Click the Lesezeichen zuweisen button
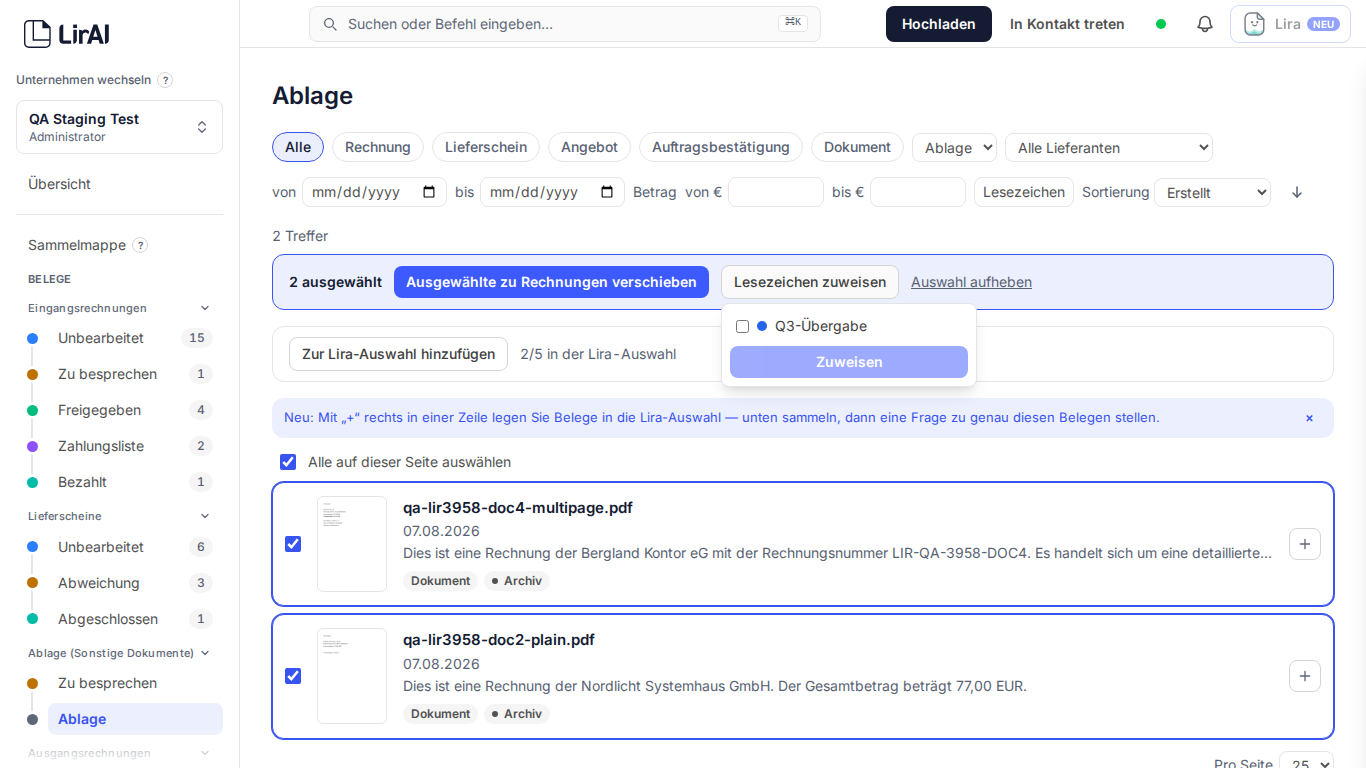This screenshot has width=1366, height=768. point(810,282)
